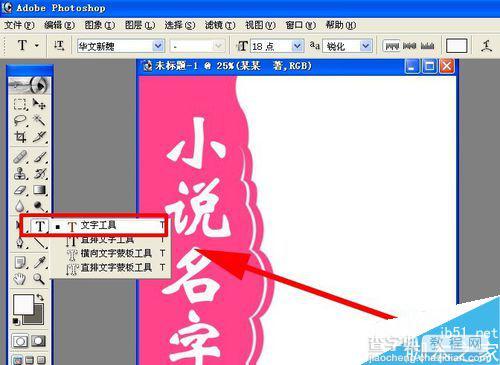Select the Brush tool
Screen dimensions: 500x365
39,157
